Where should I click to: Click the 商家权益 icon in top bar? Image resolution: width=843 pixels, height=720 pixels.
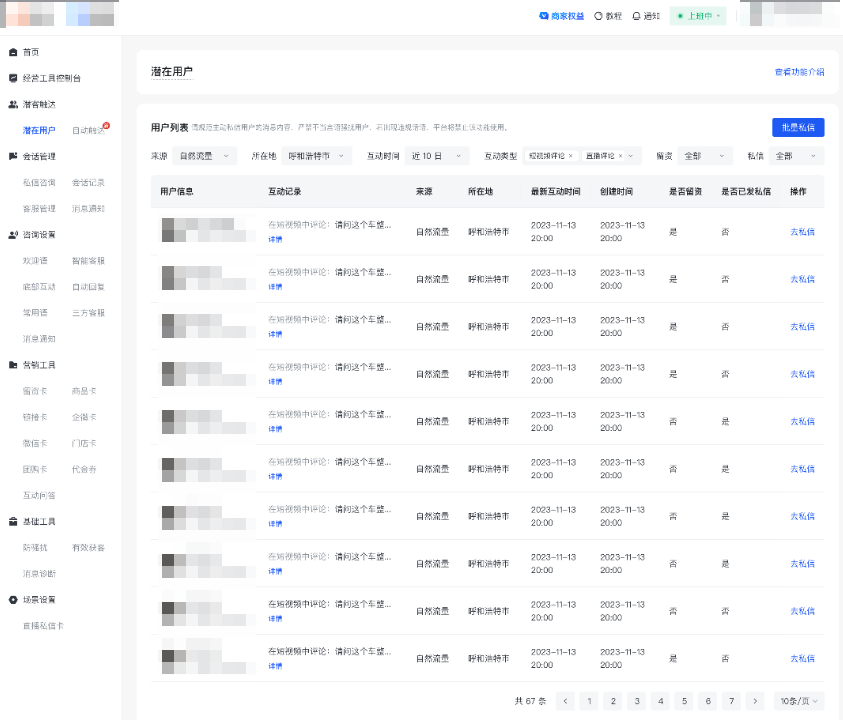(544, 16)
